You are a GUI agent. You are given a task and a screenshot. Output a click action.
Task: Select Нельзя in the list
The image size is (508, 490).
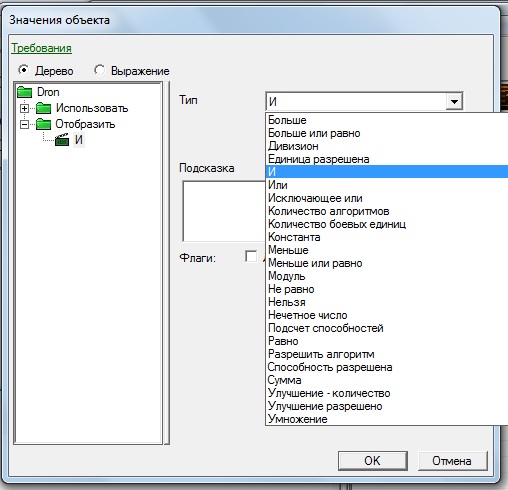pos(387,302)
